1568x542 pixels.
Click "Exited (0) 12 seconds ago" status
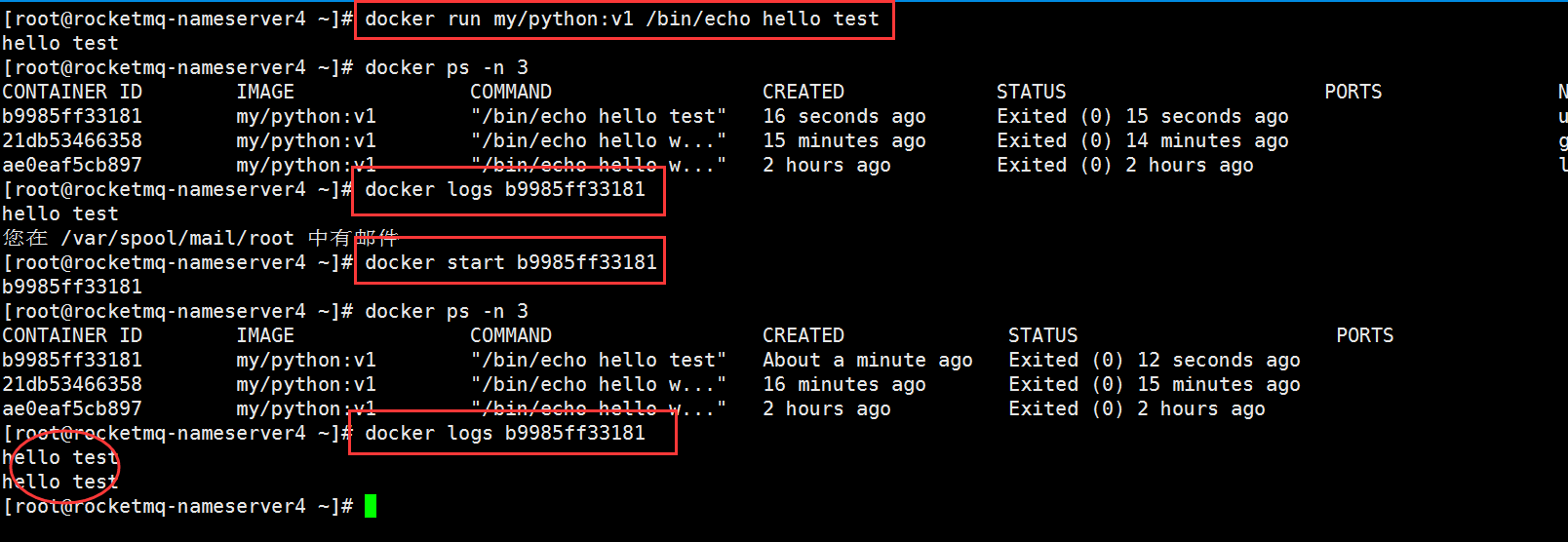pyautogui.click(x=1155, y=360)
